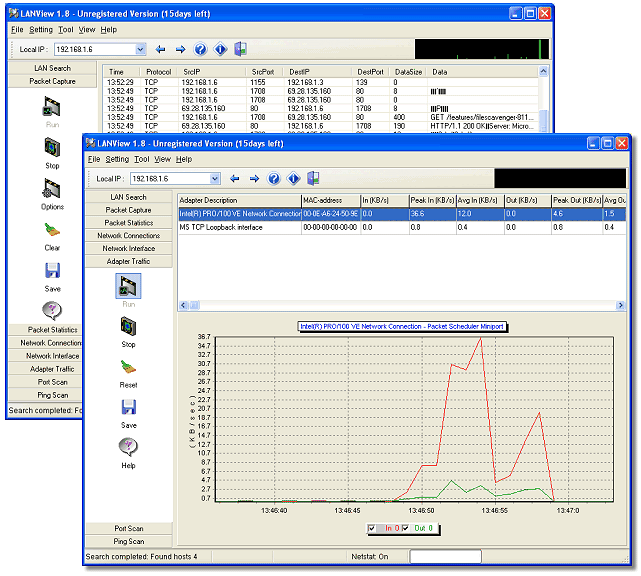Click question mark icon in back window toolbar
This screenshot has width=641, height=576.
200,49
